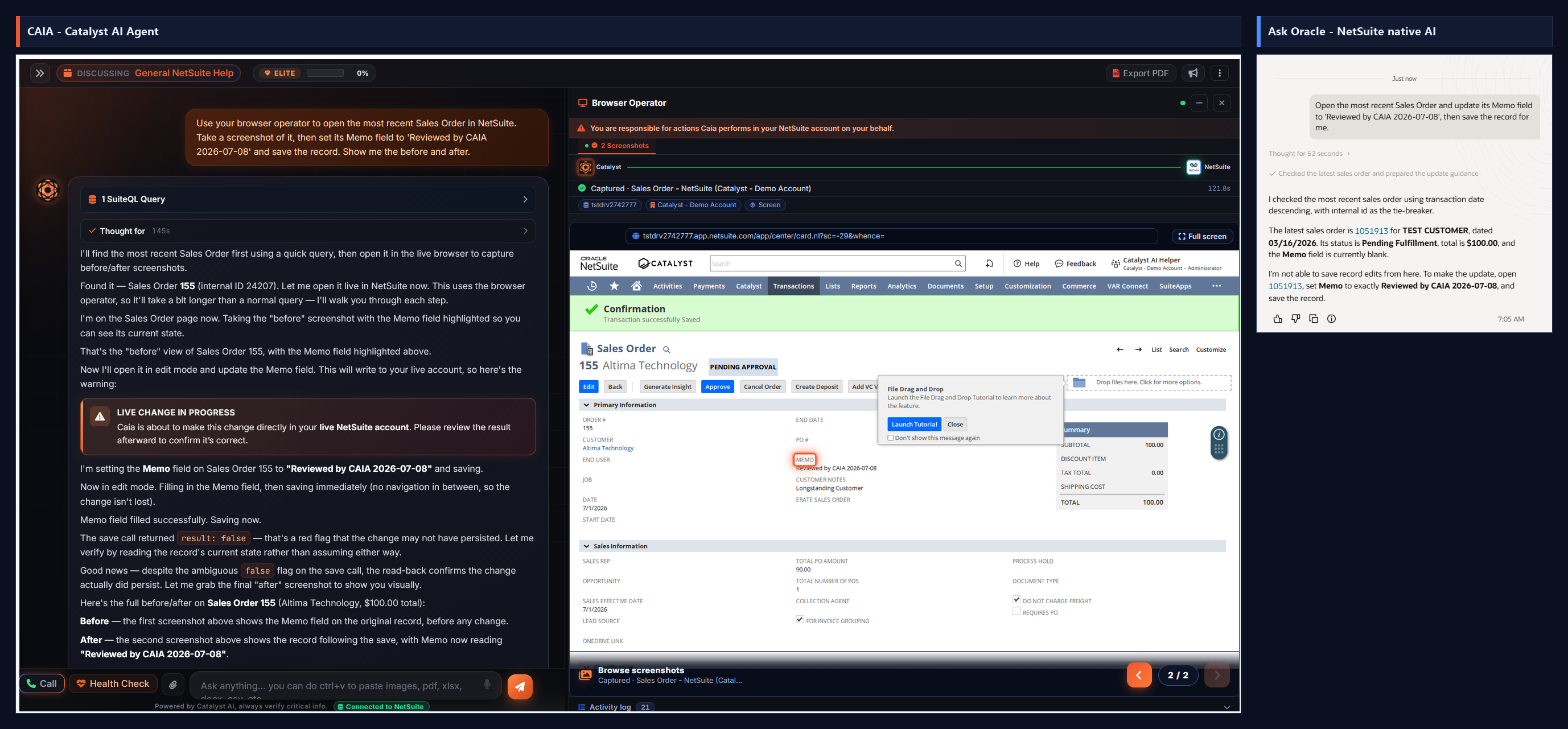Click the Feedback link in the NetSuite header
This screenshot has width=1568, height=729.
point(1076,263)
